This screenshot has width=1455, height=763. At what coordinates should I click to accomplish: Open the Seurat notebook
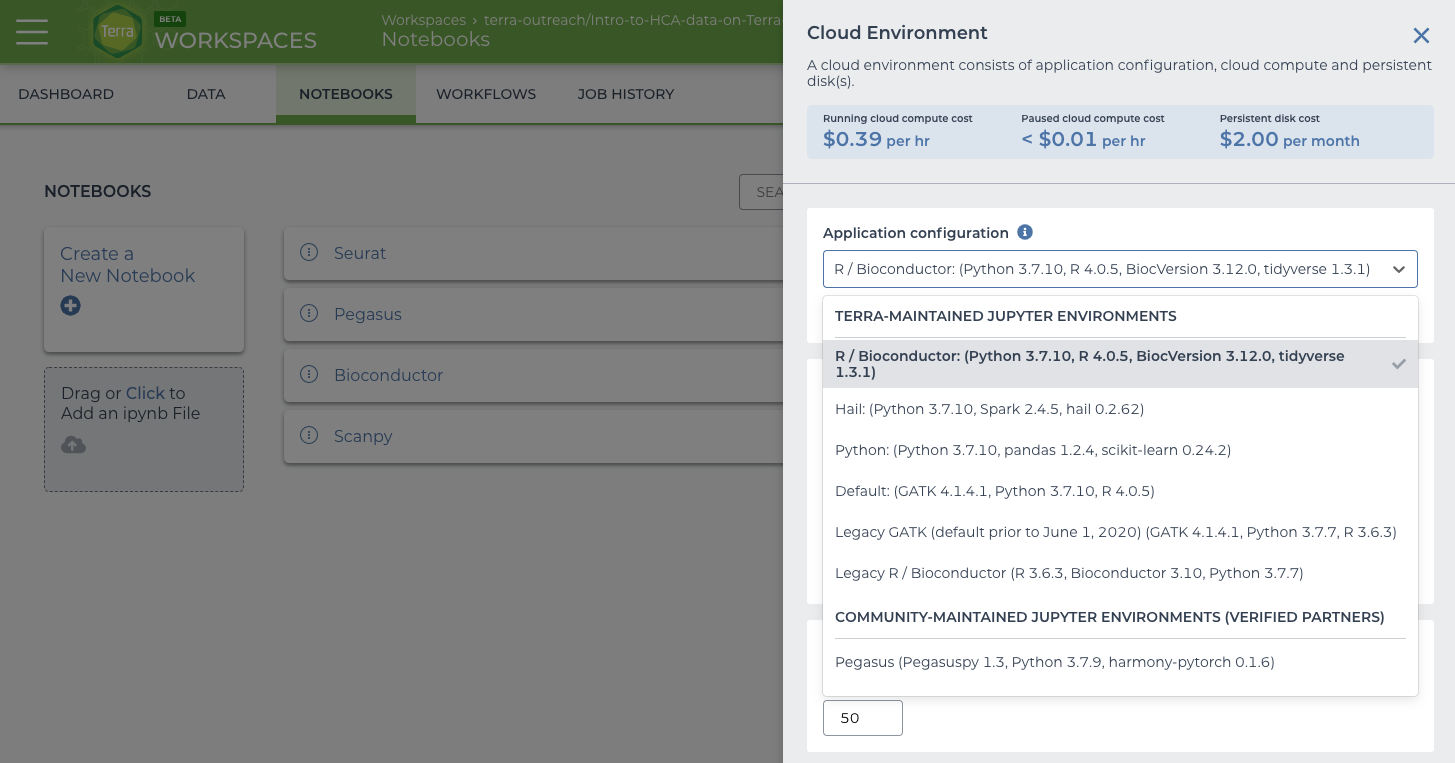[x=360, y=253]
